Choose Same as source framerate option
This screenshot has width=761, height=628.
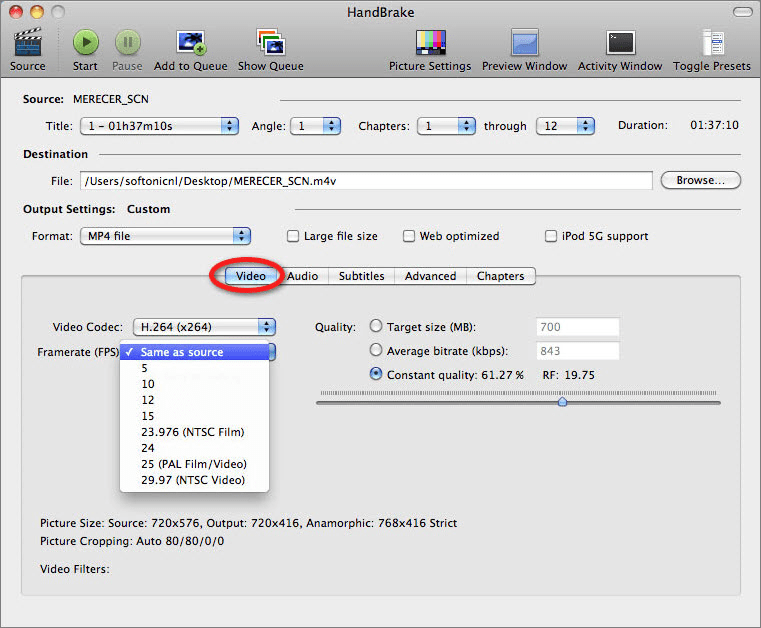[194, 352]
